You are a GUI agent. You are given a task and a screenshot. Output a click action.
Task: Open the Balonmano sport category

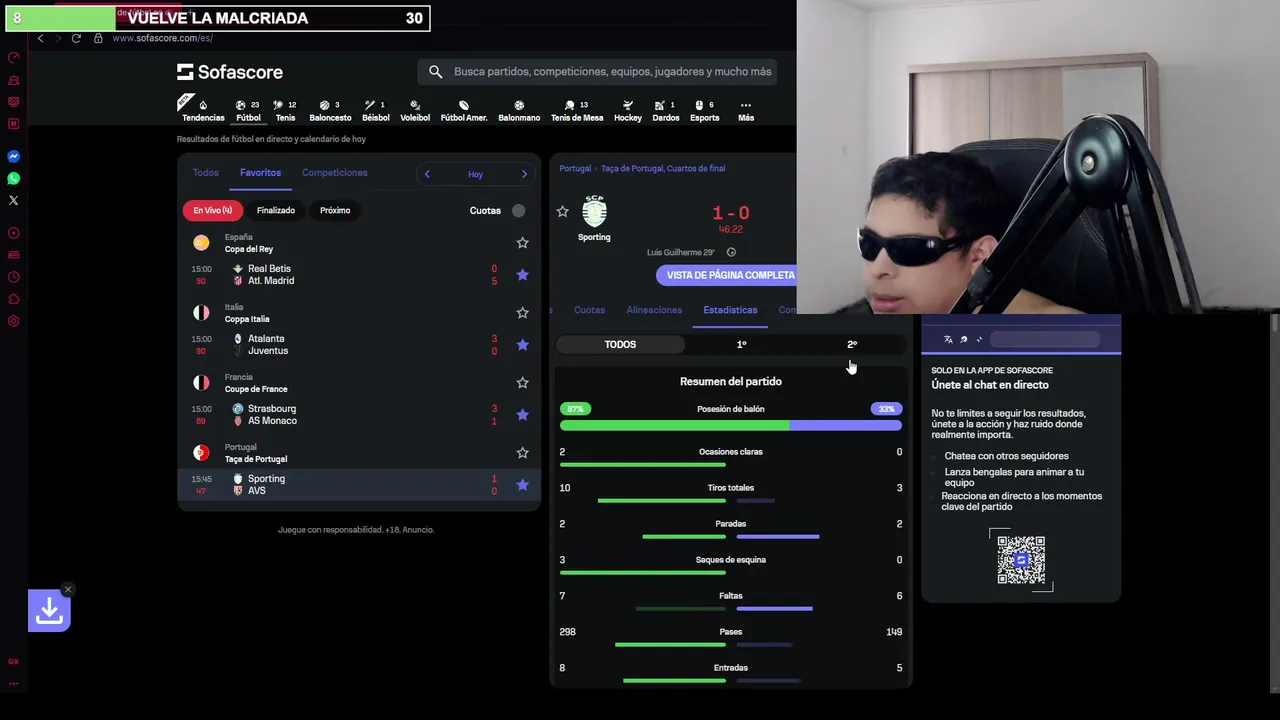coord(519,110)
